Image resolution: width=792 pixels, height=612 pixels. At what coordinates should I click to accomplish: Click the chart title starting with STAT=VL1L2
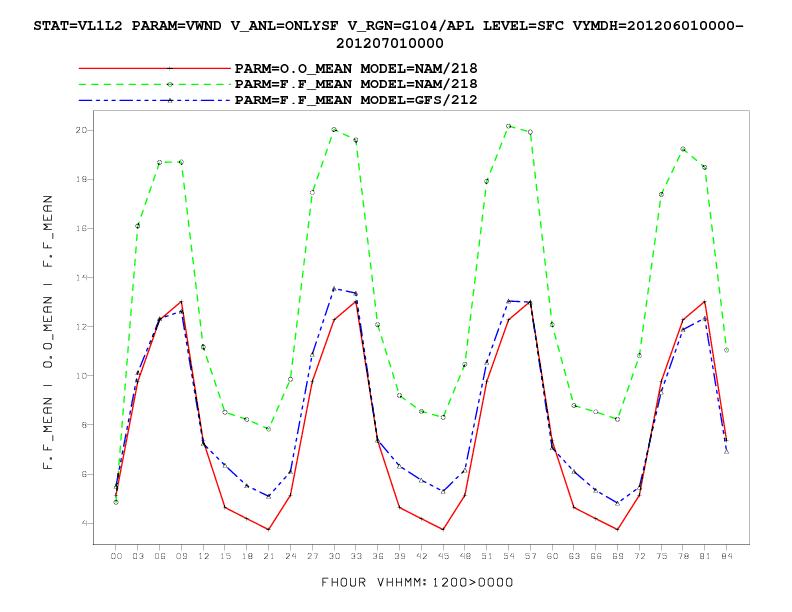388,34
